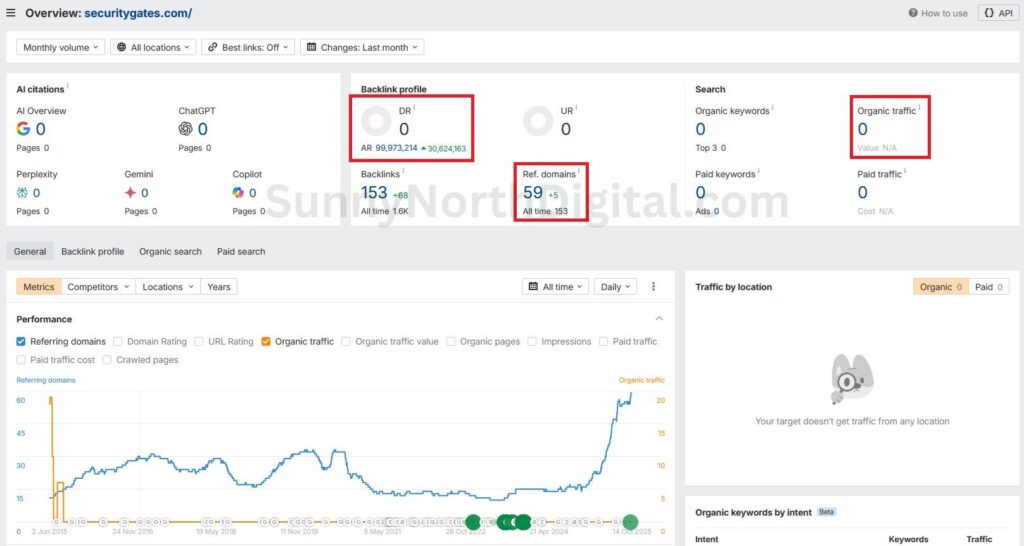Click the Gemini citations icon
1024x546 pixels.
point(130,193)
